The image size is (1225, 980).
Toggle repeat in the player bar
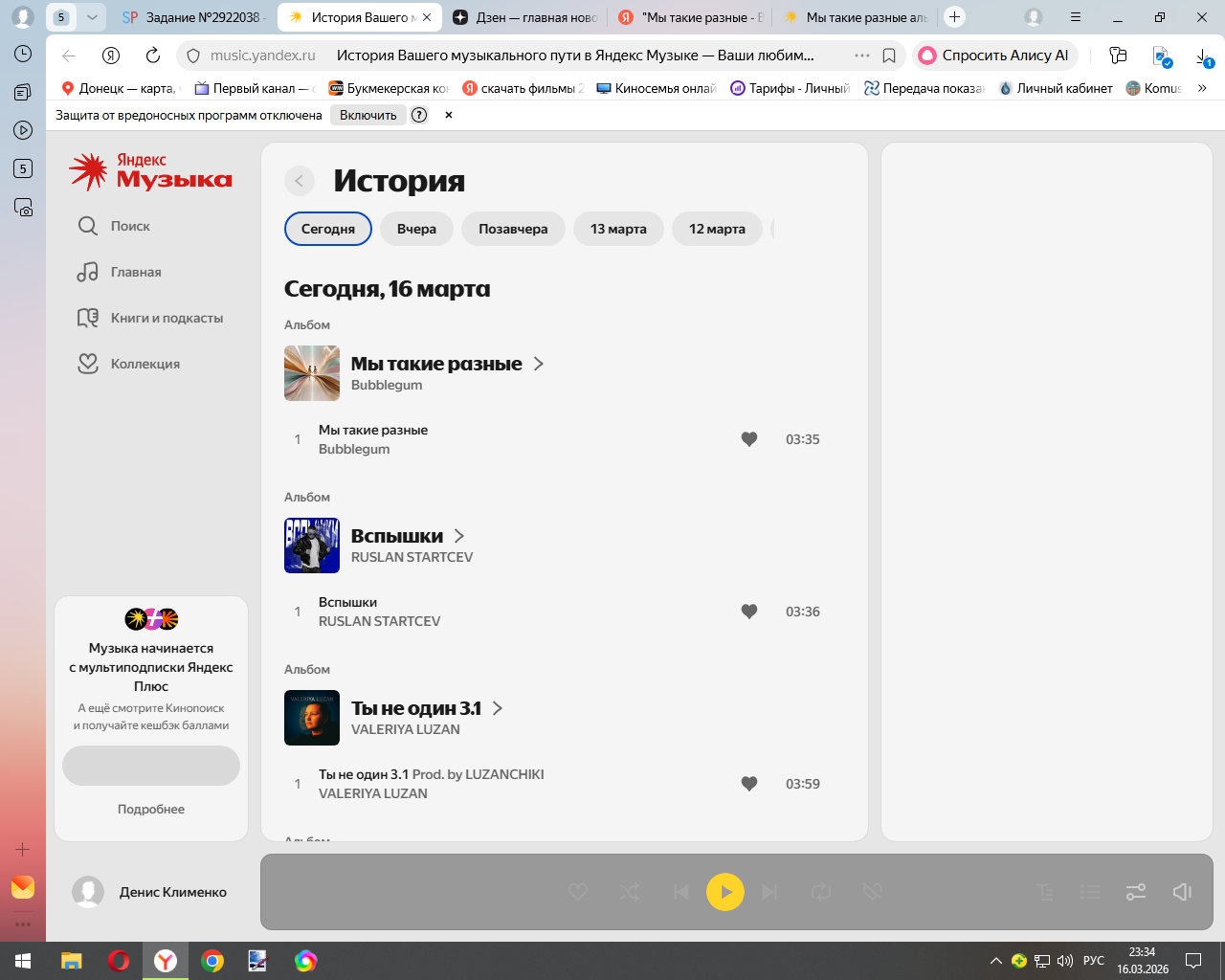(x=821, y=892)
